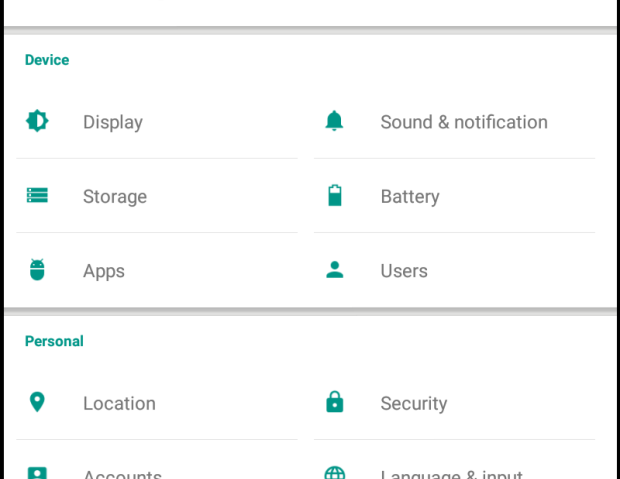Open the Apps settings entry
This screenshot has height=479, width=620.
point(157,270)
